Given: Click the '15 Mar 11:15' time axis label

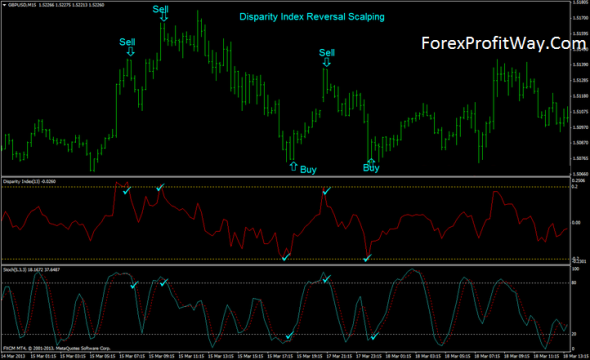Looking at the screenshot, I should pos(191,356).
